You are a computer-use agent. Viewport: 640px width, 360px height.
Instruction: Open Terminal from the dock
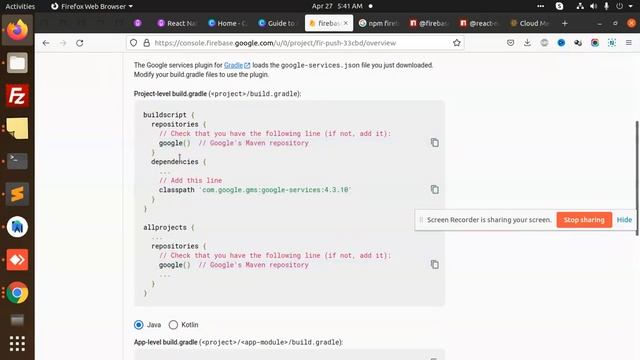17,161
